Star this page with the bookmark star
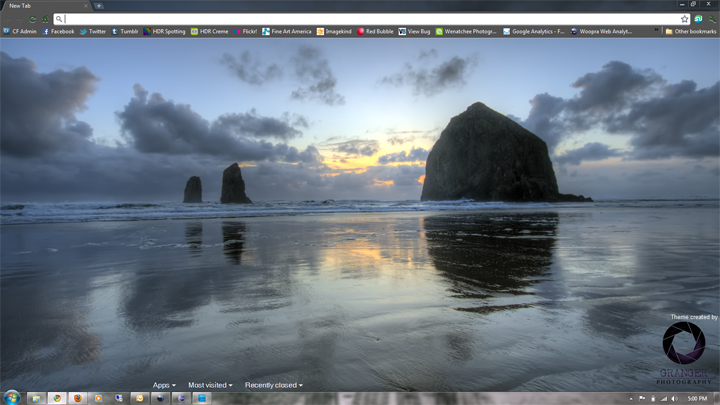The height and width of the screenshot is (405, 720). coord(685,19)
